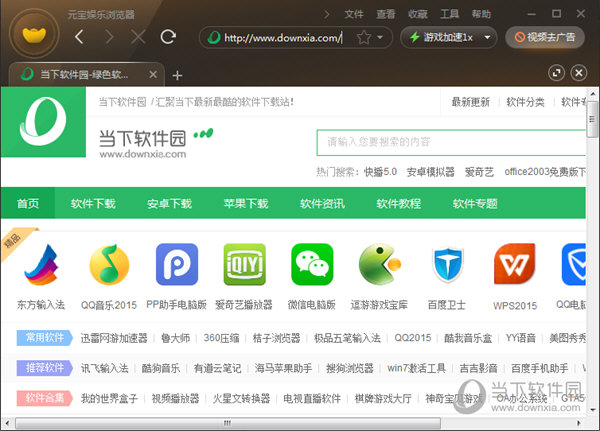The width and height of the screenshot is (600, 431).
Task: Click the 东方输入法 app icon
Action: [x=41, y=265]
